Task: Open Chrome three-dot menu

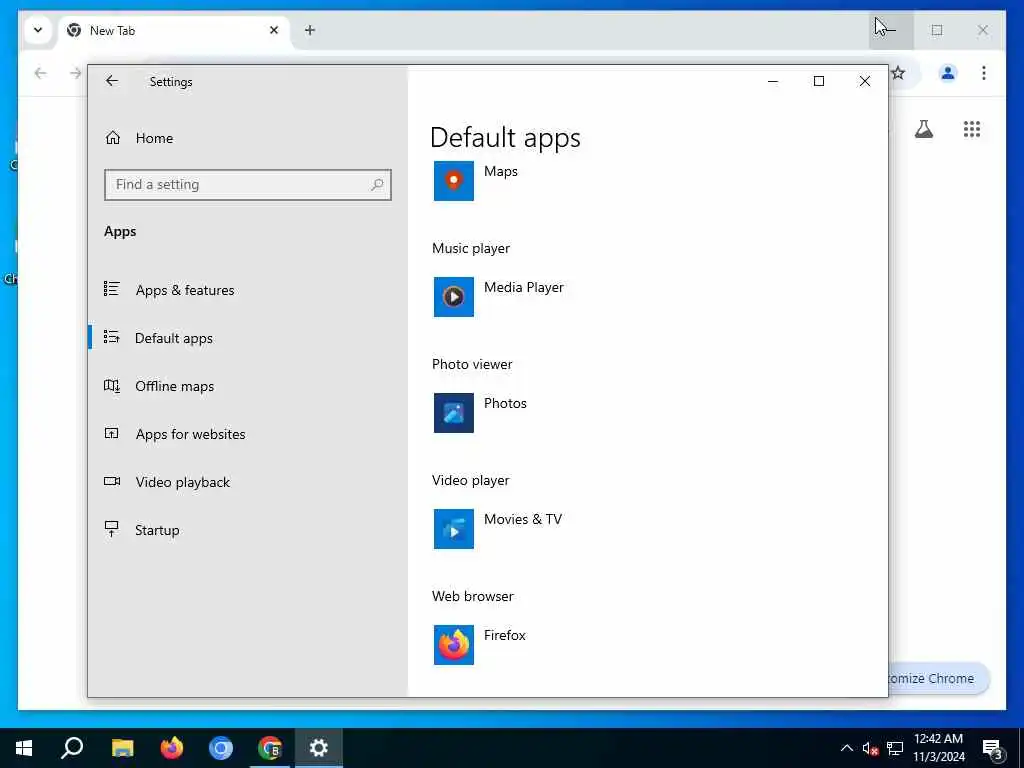Action: [x=984, y=73]
